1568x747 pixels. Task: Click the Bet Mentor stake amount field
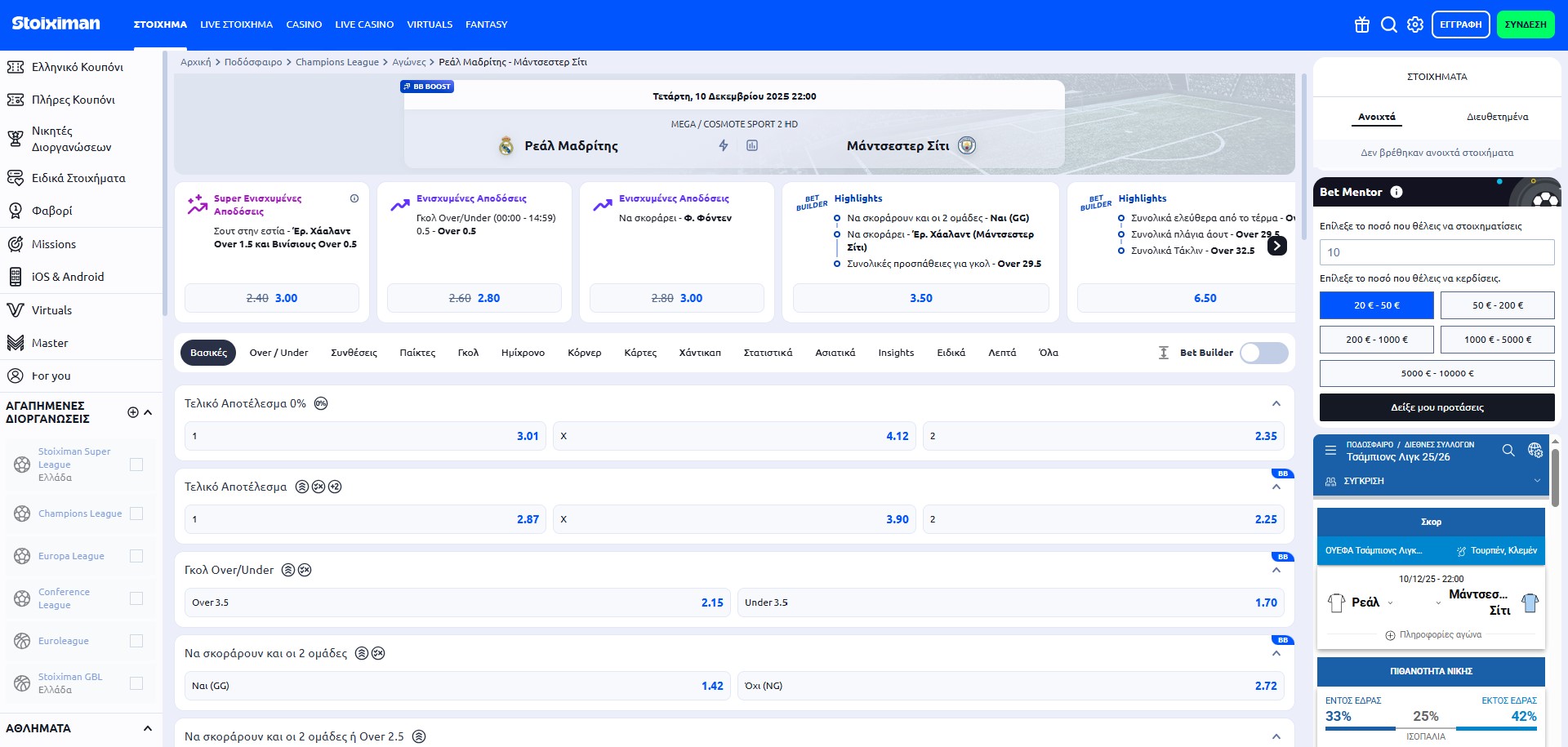pos(1437,252)
